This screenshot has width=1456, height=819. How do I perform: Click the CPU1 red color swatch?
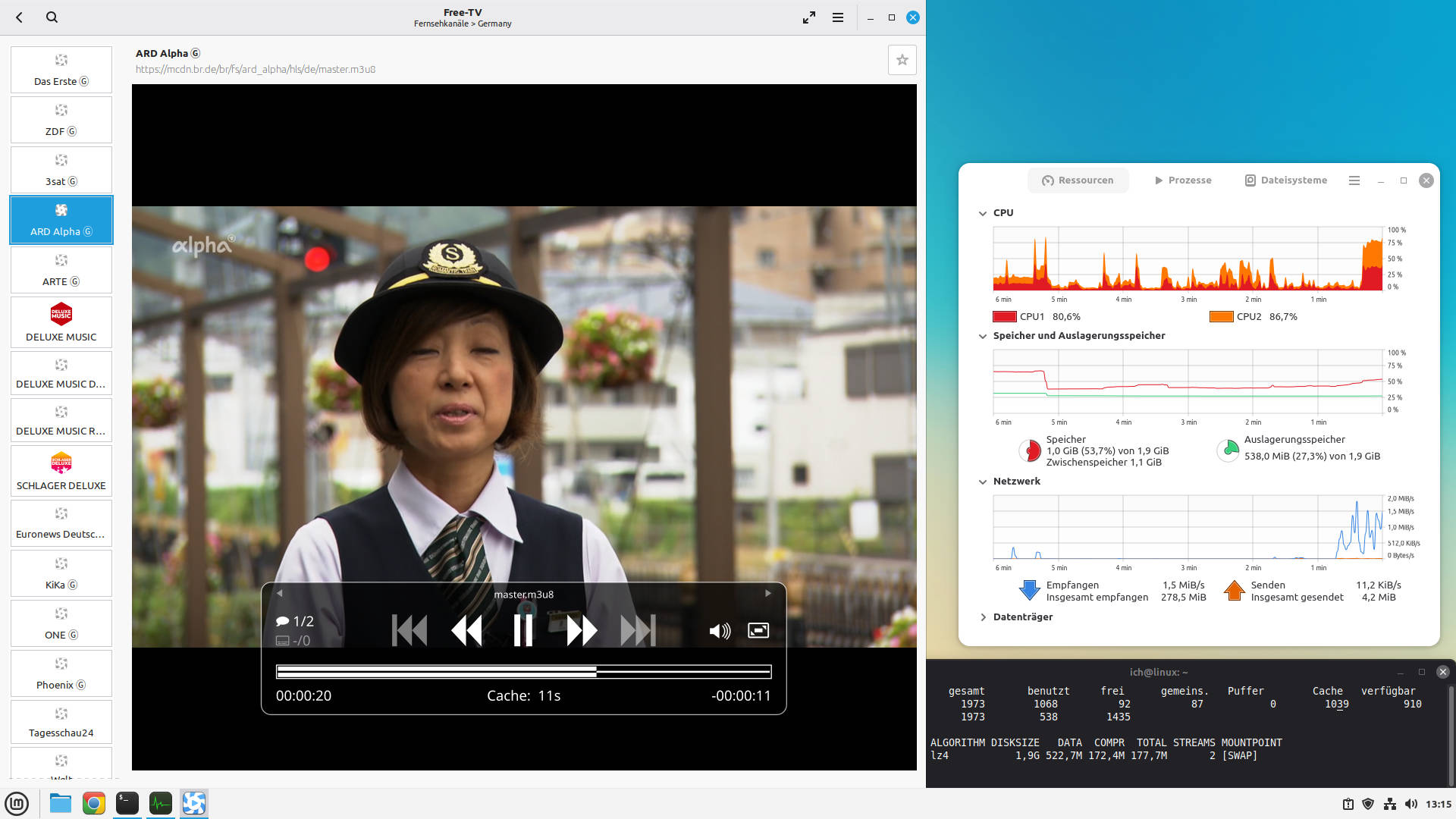click(x=1004, y=317)
